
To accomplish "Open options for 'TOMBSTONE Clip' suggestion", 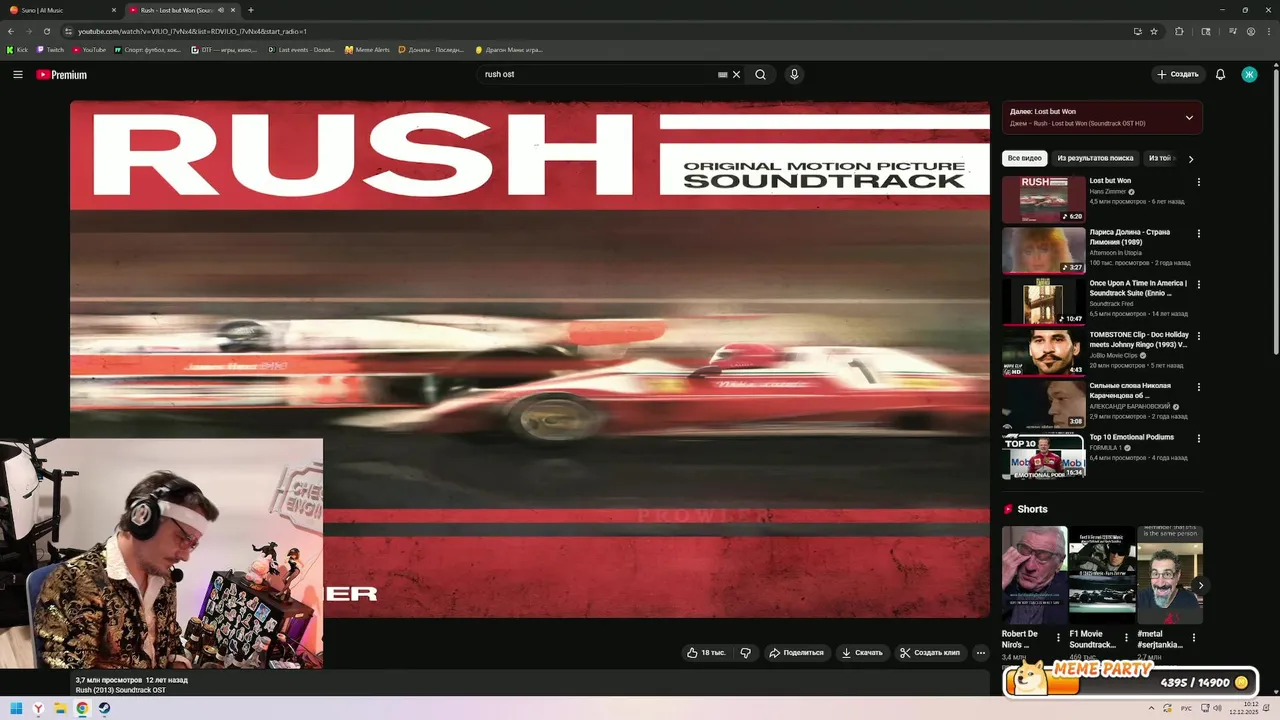I will click(x=1199, y=335).
